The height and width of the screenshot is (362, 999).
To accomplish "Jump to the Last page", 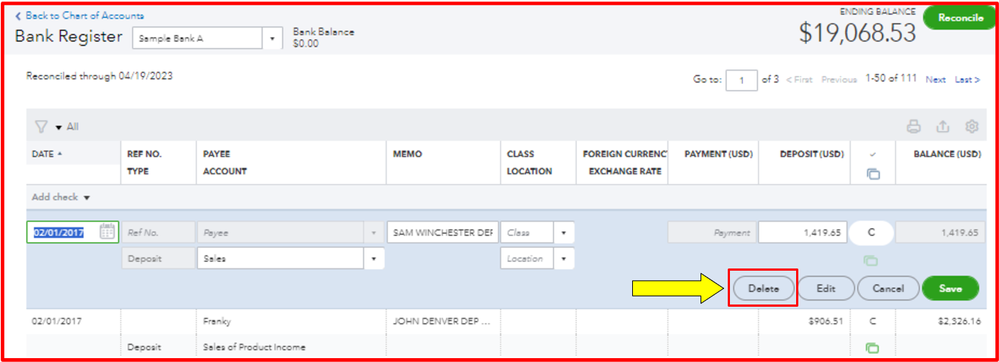I will point(967,80).
